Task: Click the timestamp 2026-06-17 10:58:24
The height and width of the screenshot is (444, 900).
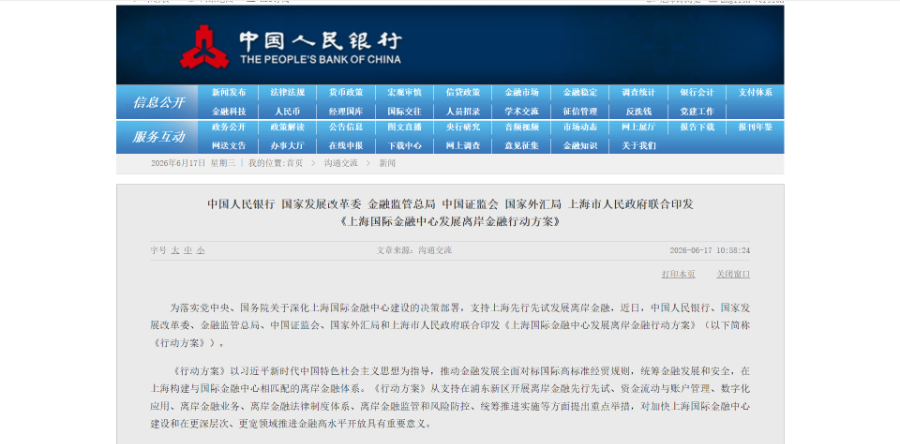Action: coord(710,251)
